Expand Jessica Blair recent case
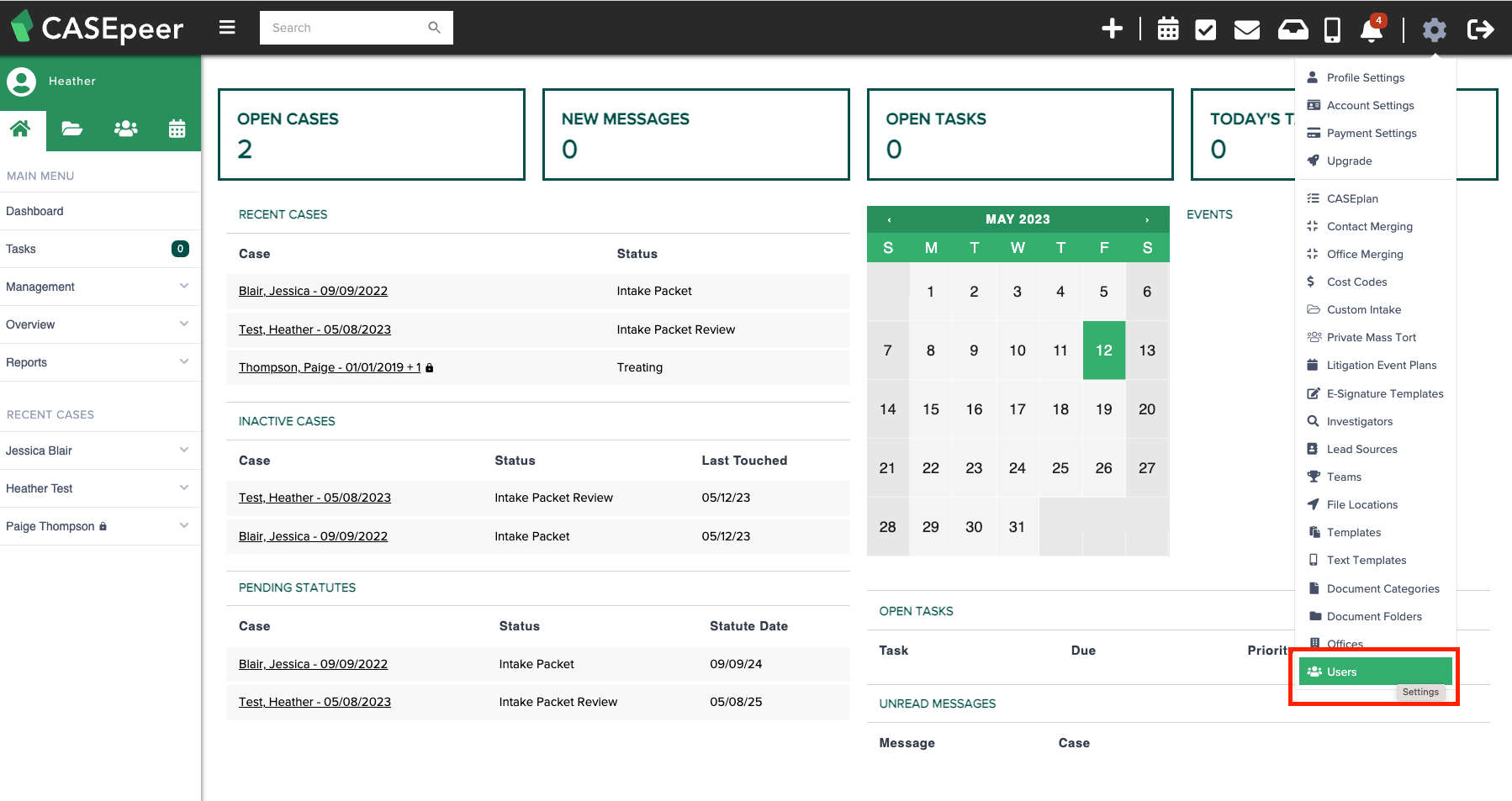The width and height of the screenshot is (1512, 801). 100,451
